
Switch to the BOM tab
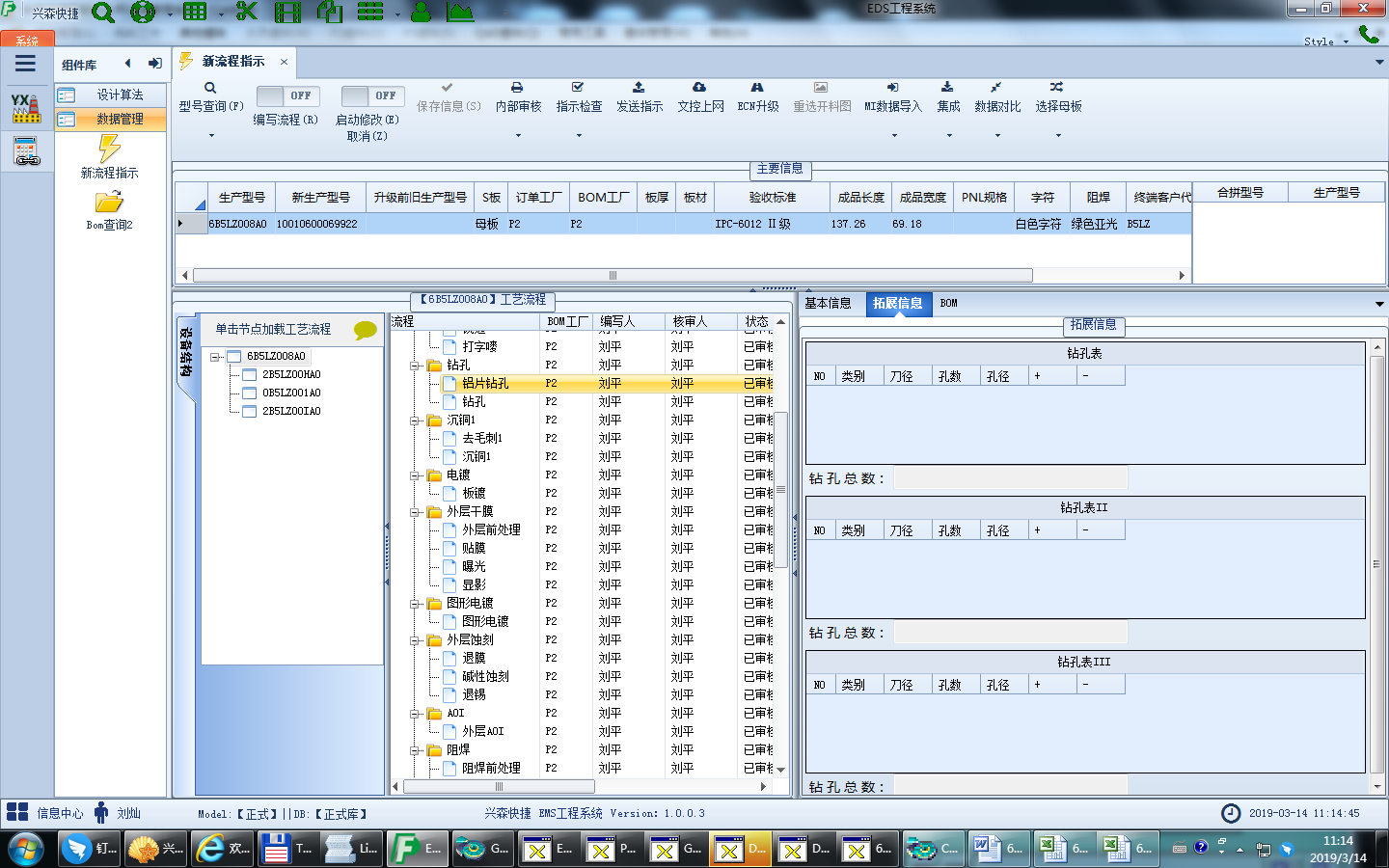[948, 303]
